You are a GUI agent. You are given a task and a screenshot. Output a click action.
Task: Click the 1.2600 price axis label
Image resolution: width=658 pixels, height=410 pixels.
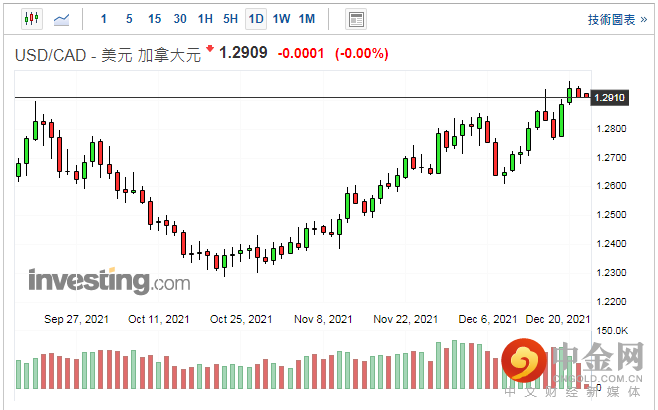point(611,185)
